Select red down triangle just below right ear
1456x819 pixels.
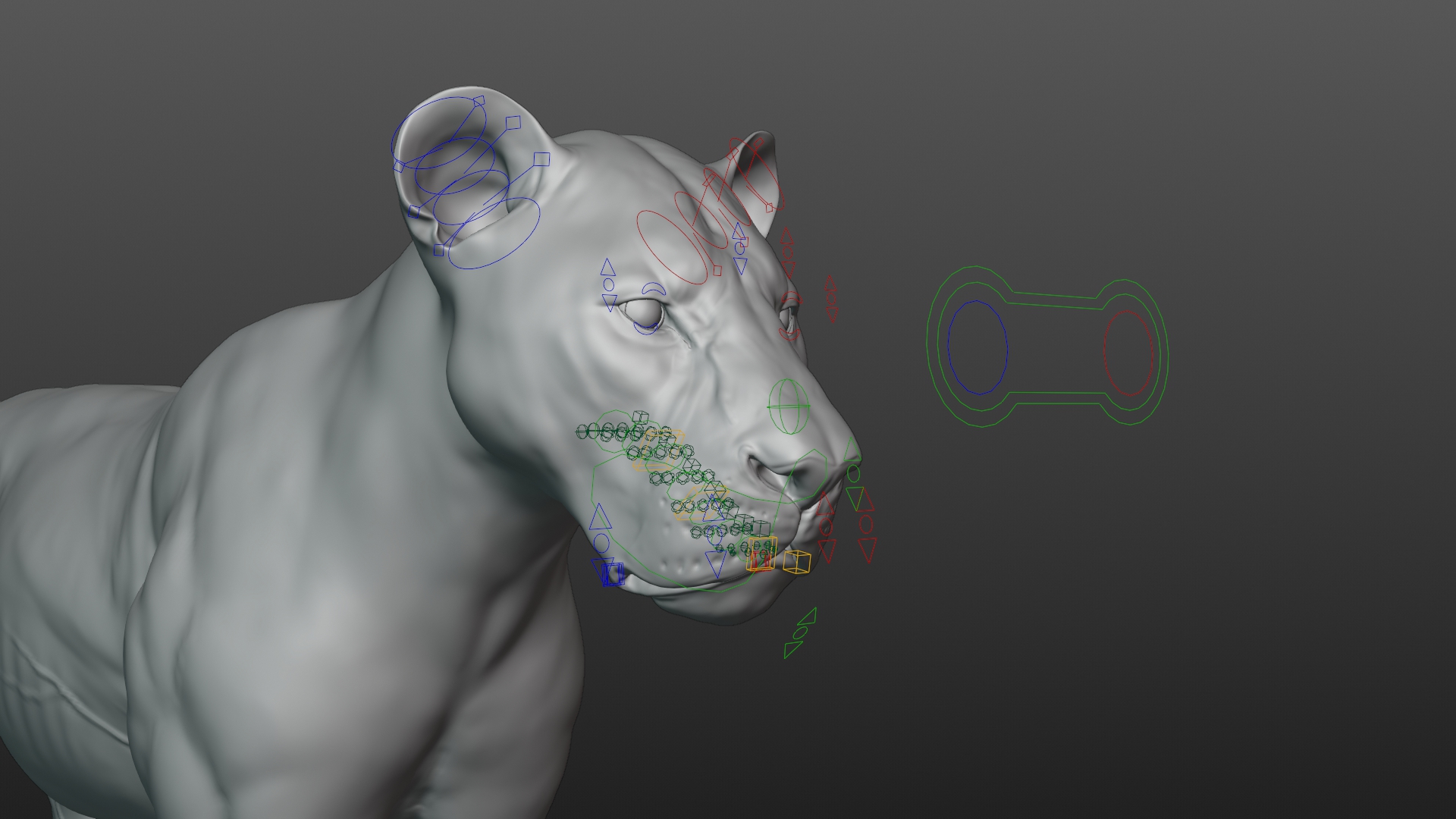click(x=789, y=270)
